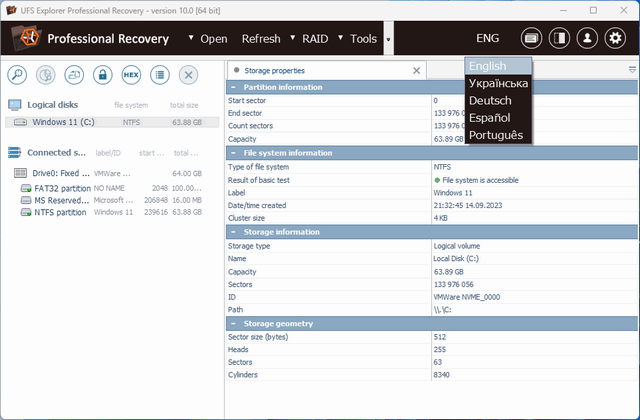The height and width of the screenshot is (420, 640).
Task: Collapse the Storage geometry section
Action: click(x=233, y=323)
